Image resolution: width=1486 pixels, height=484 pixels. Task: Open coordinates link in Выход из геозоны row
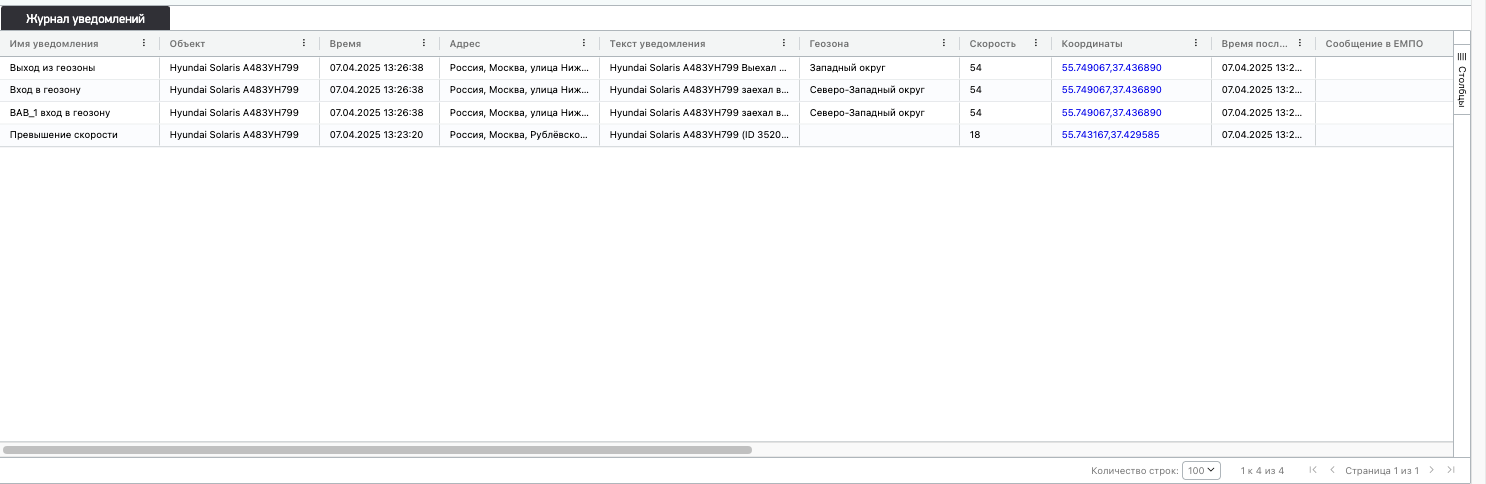[1111, 68]
